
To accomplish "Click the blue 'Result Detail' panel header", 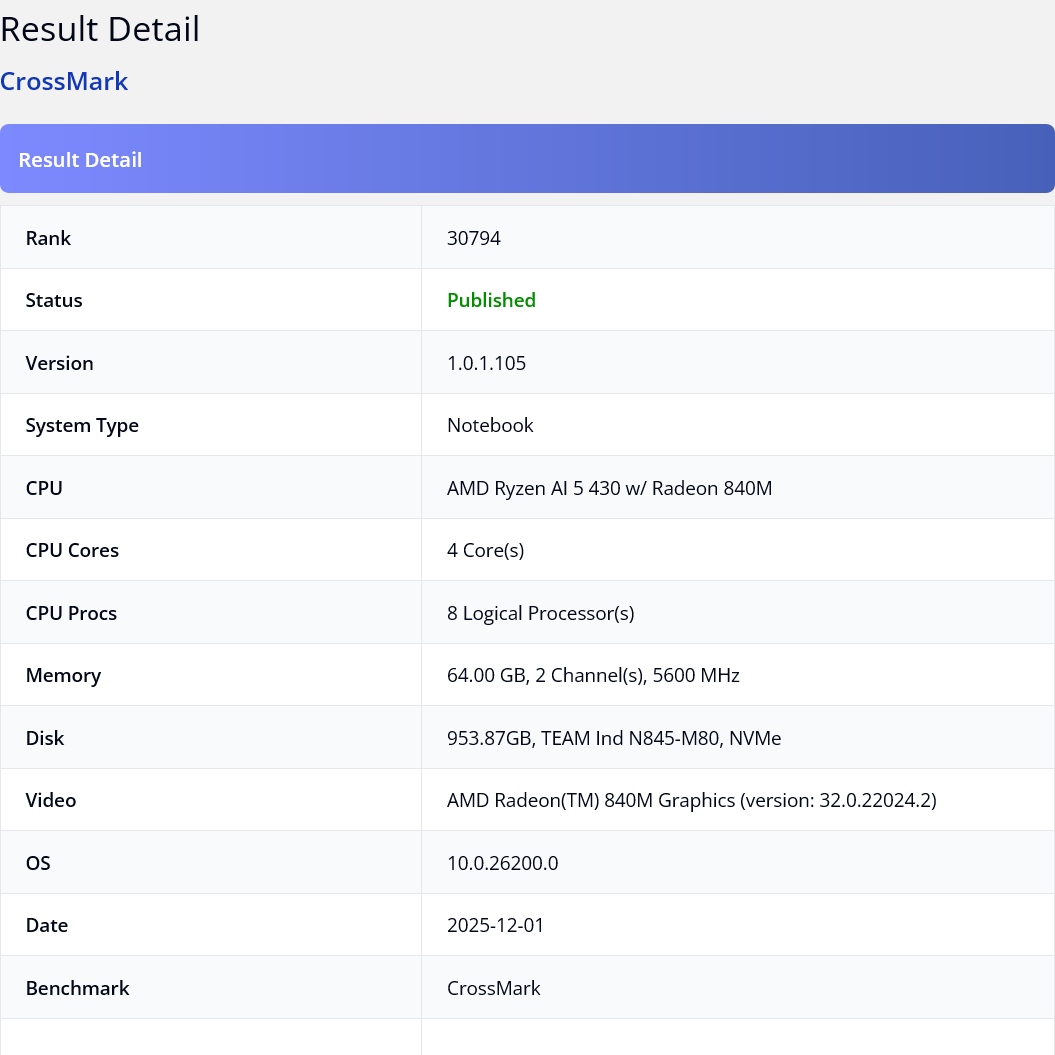I will (80, 160).
